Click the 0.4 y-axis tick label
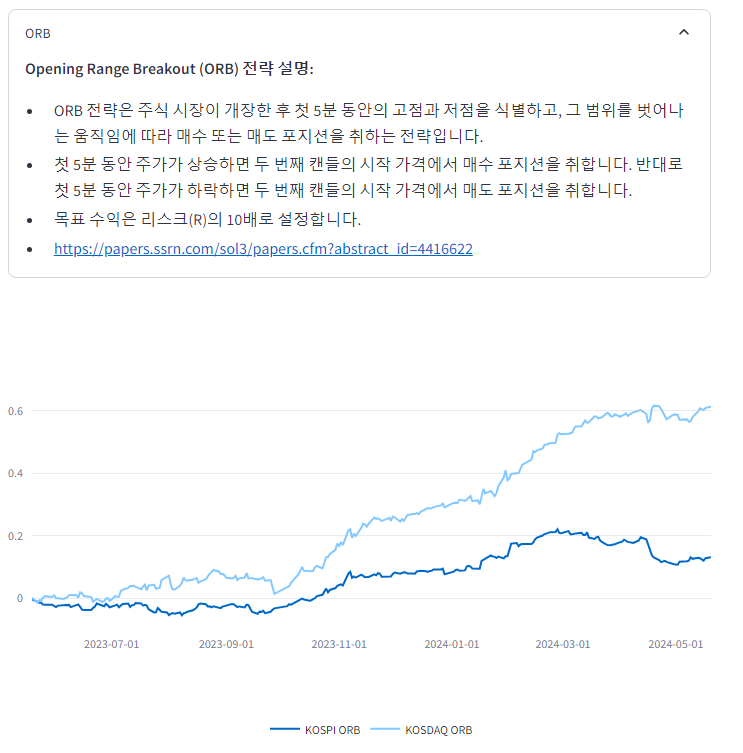743x753 pixels. click(15, 473)
